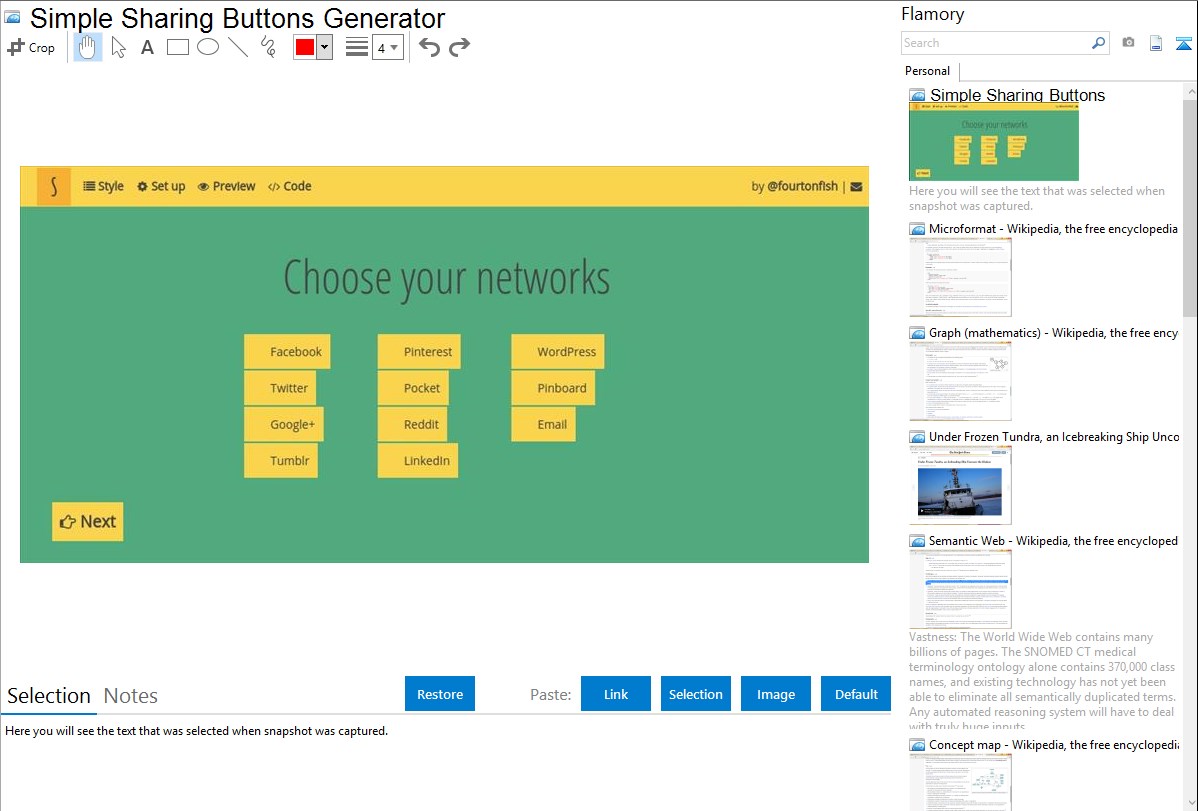1198x811 pixels.
Task: Switch to the Notes tab
Action: 131,696
